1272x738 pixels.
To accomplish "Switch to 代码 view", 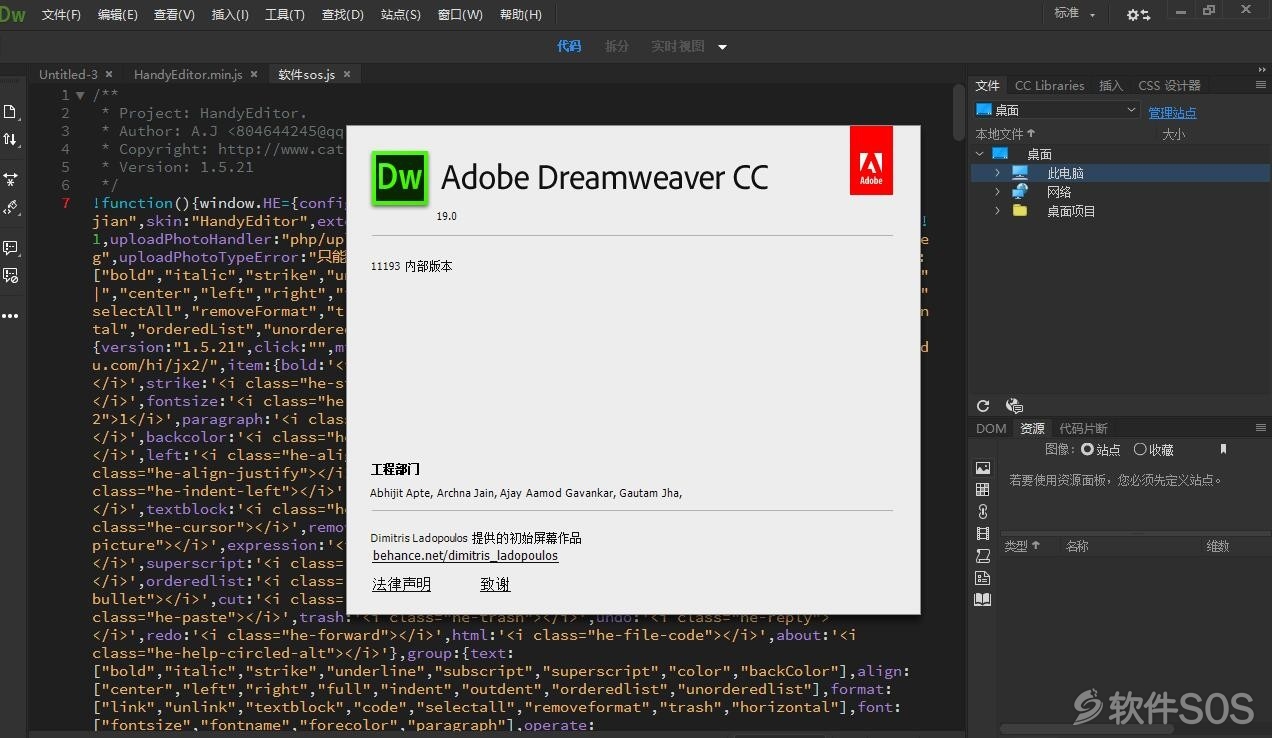I will [569, 46].
